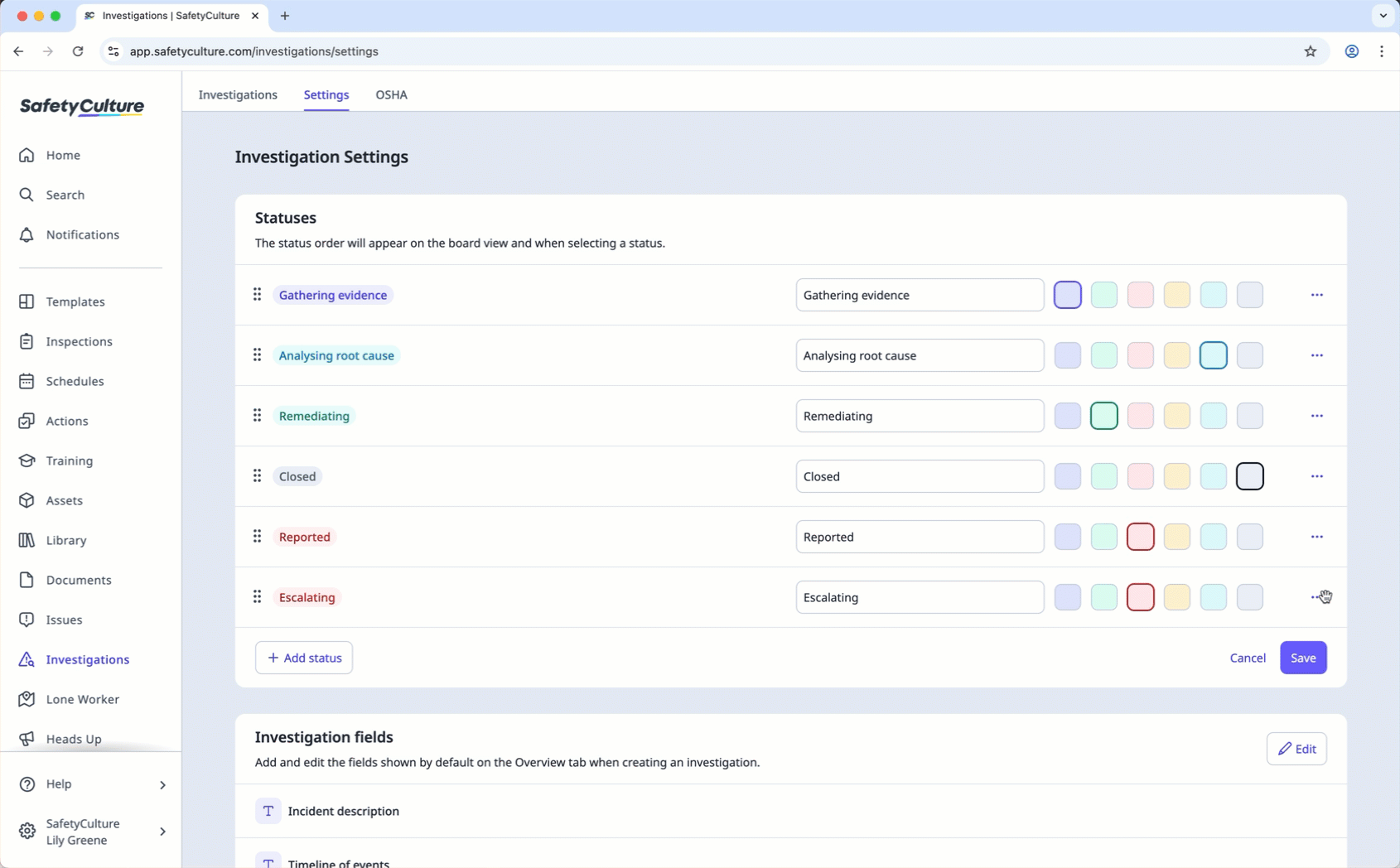Open a new browser tab
This screenshot has height=868, width=1400.
click(x=285, y=16)
